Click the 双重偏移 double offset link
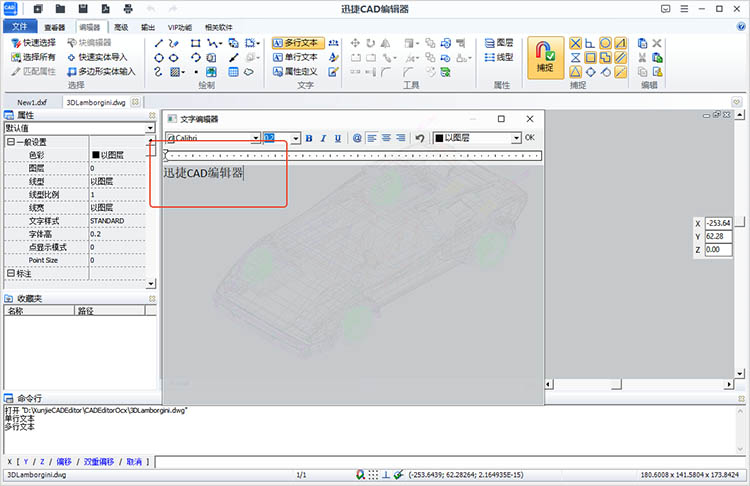The height and width of the screenshot is (486, 750). pos(99,462)
